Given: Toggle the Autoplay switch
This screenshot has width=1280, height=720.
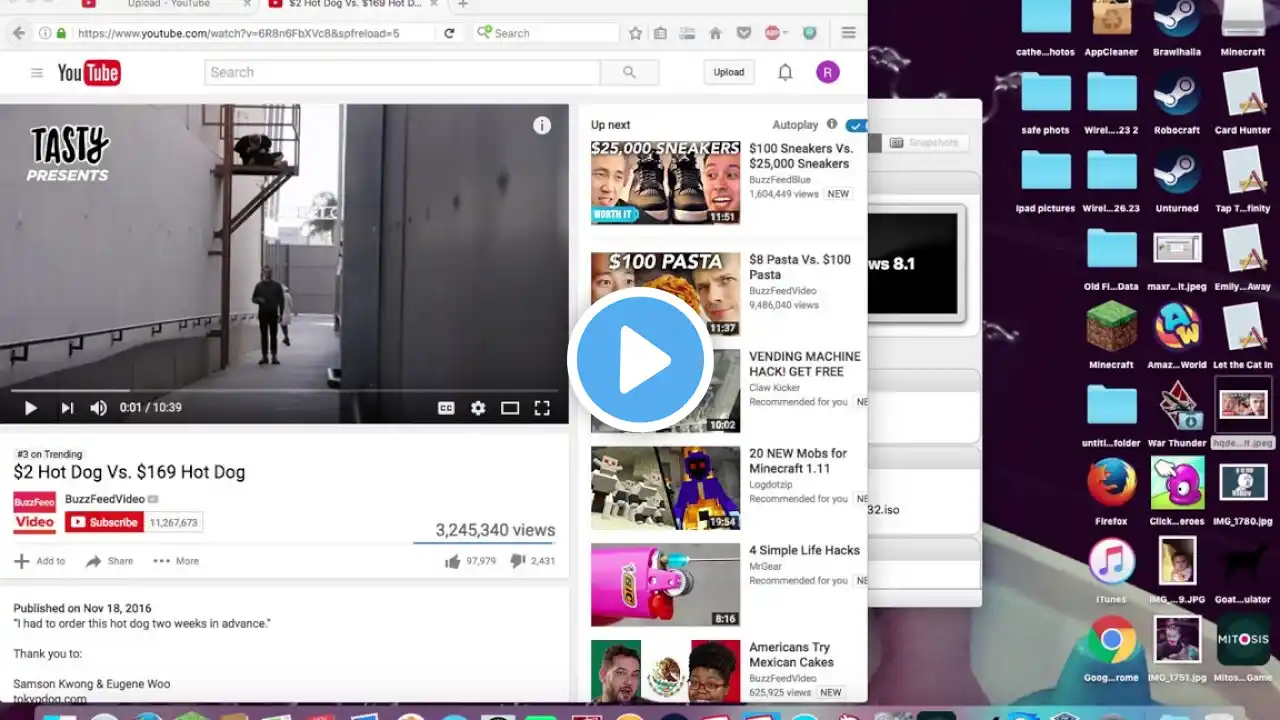Looking at the screenshot, I should [855, 125].
